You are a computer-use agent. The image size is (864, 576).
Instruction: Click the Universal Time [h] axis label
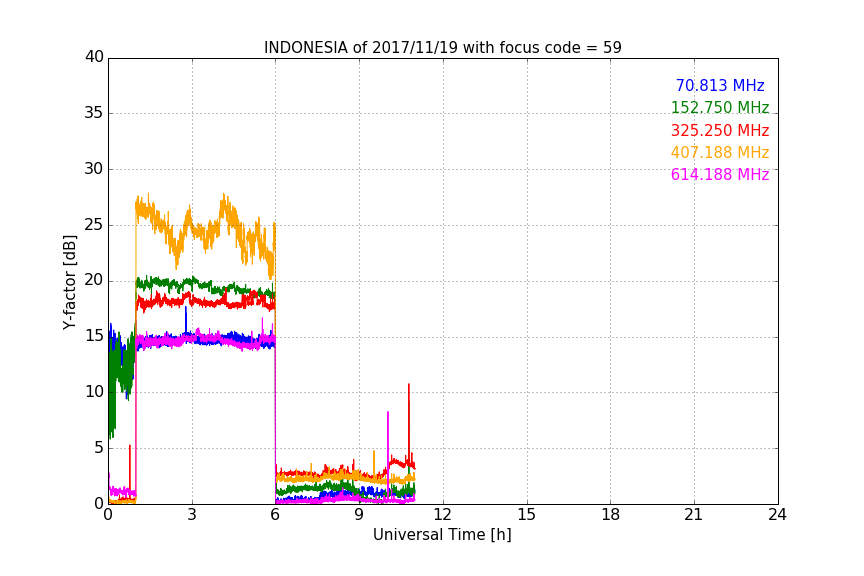[442, 535]
